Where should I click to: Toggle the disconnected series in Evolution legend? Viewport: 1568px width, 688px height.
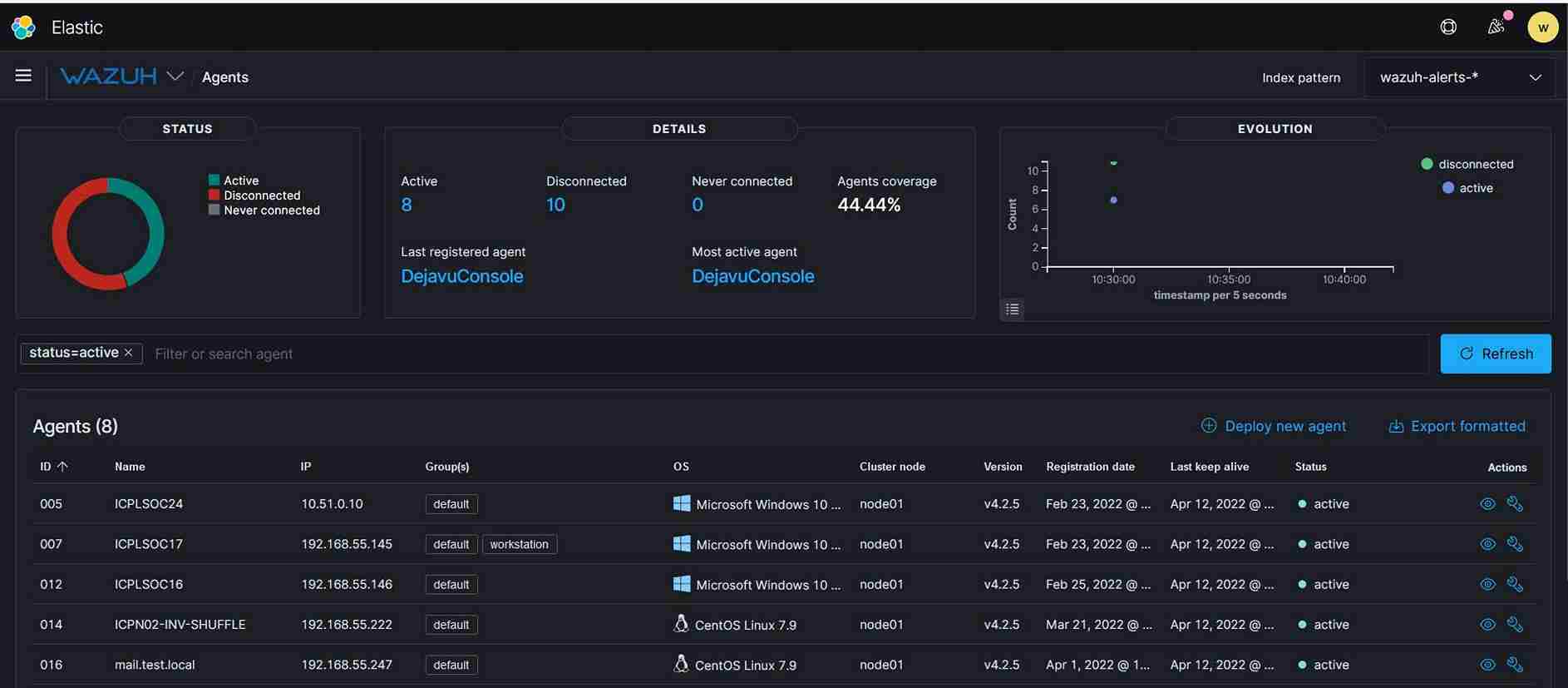point(1467,164)
